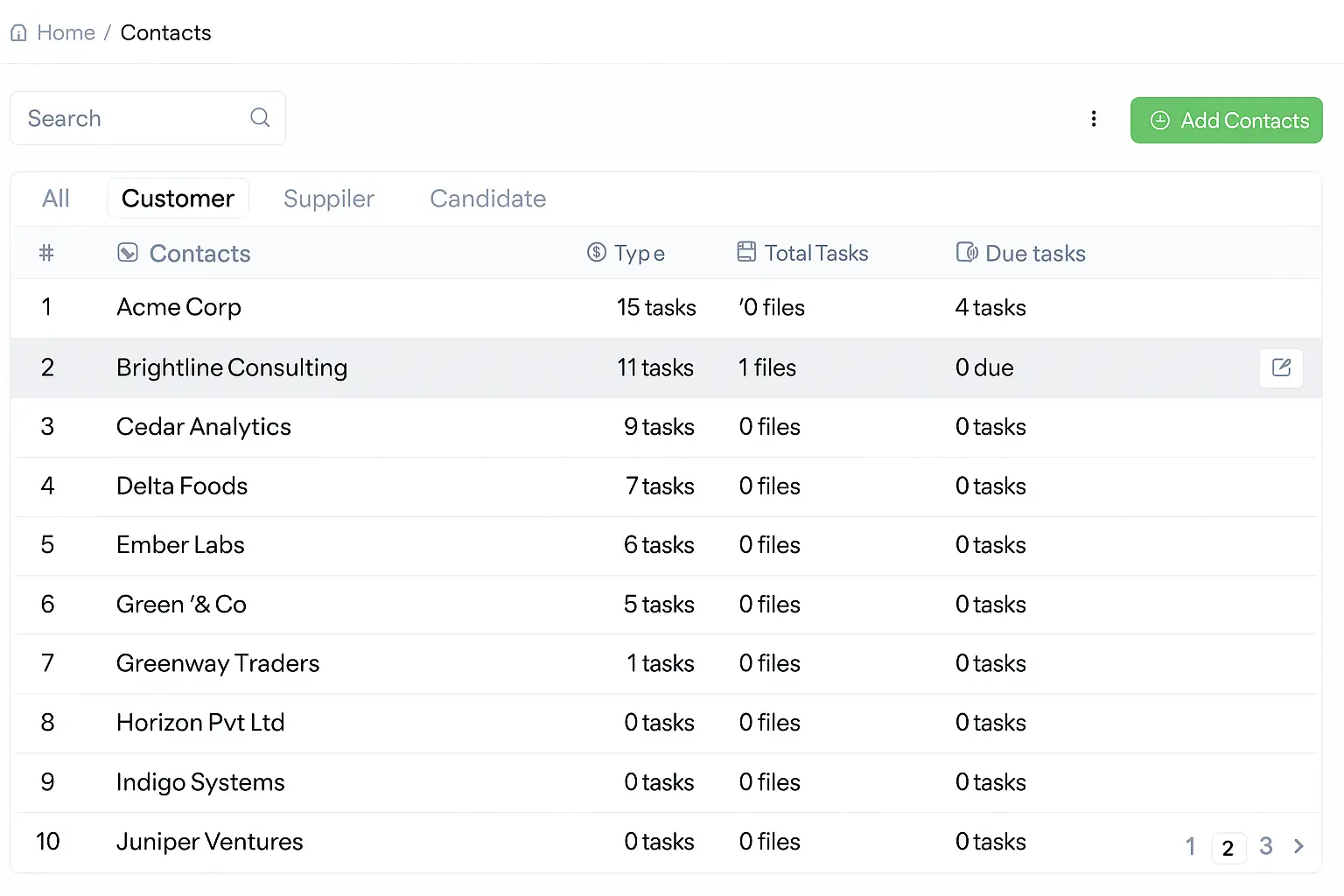Viewport: 1344px width, 896px height.
Task: Click the Home icon in the breadcrumb
Action: click(x=18, y=31)
